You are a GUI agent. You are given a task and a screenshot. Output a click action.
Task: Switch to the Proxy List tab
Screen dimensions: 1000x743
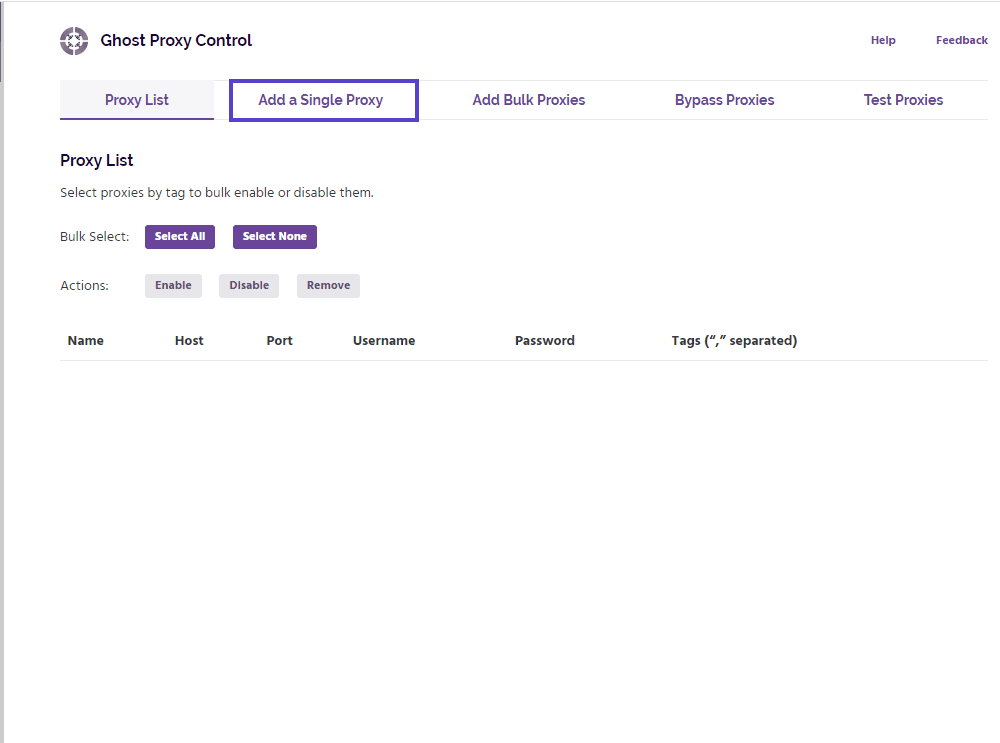pyautogui.click(x=137, y=100)
